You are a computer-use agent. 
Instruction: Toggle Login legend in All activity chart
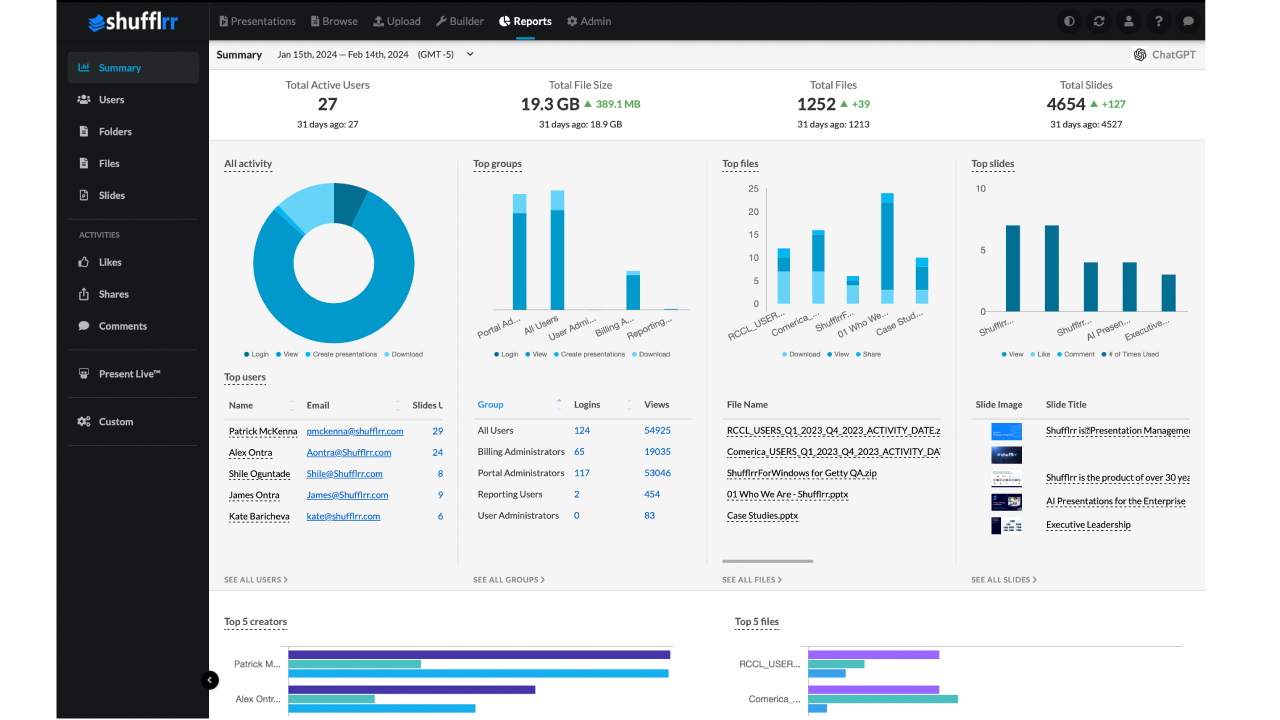257,354
